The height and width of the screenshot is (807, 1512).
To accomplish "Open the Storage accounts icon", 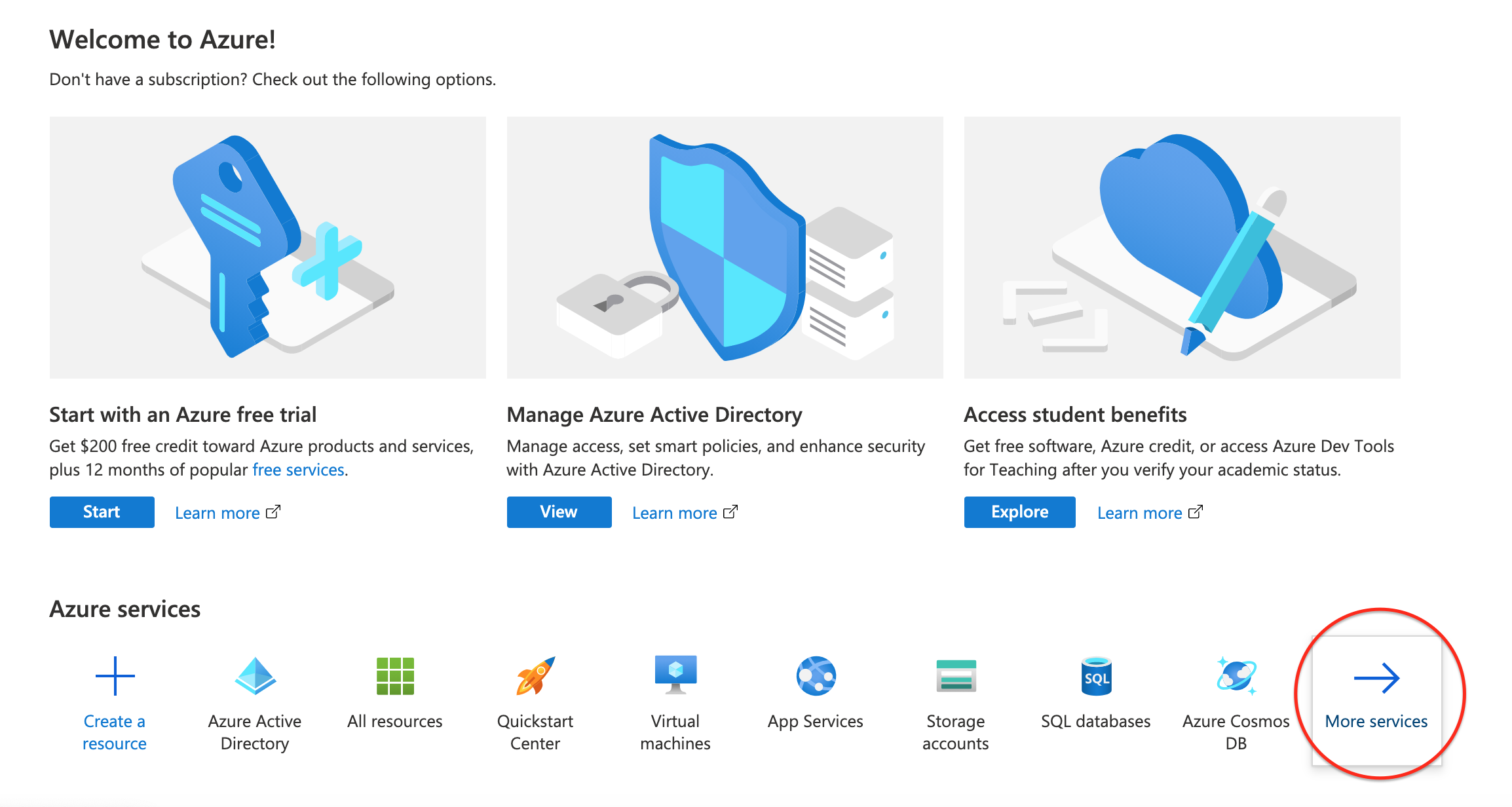I will pos(956,676).
